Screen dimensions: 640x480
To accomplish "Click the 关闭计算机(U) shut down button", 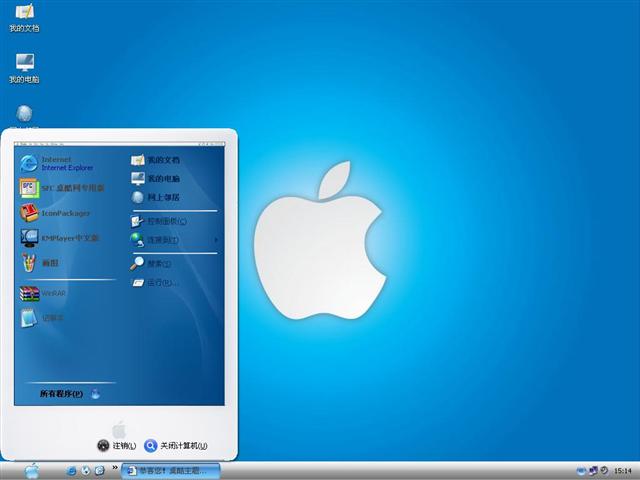I will (x=176, y=445).
